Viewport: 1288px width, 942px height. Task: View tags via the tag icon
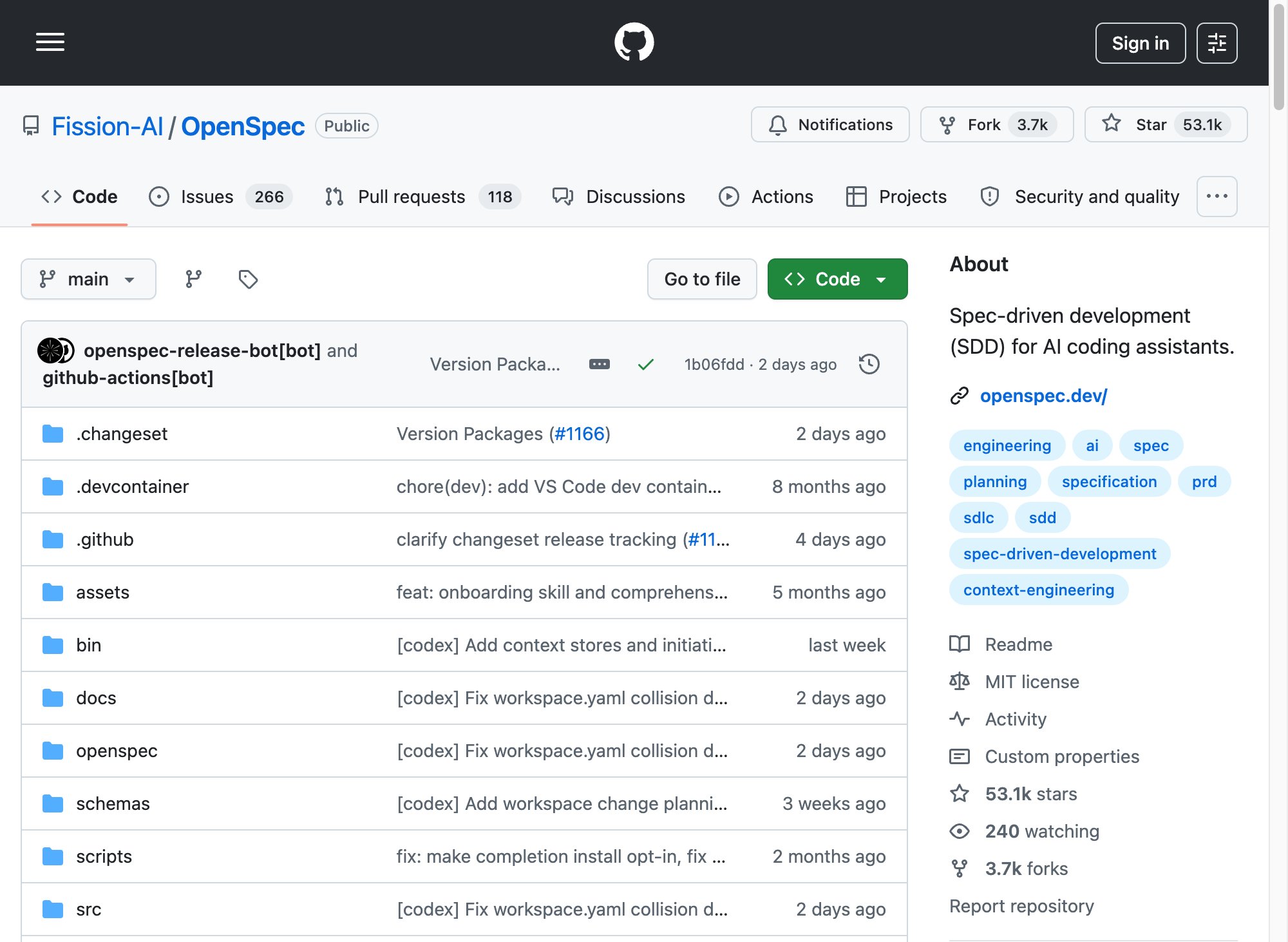tap(248, 279)
